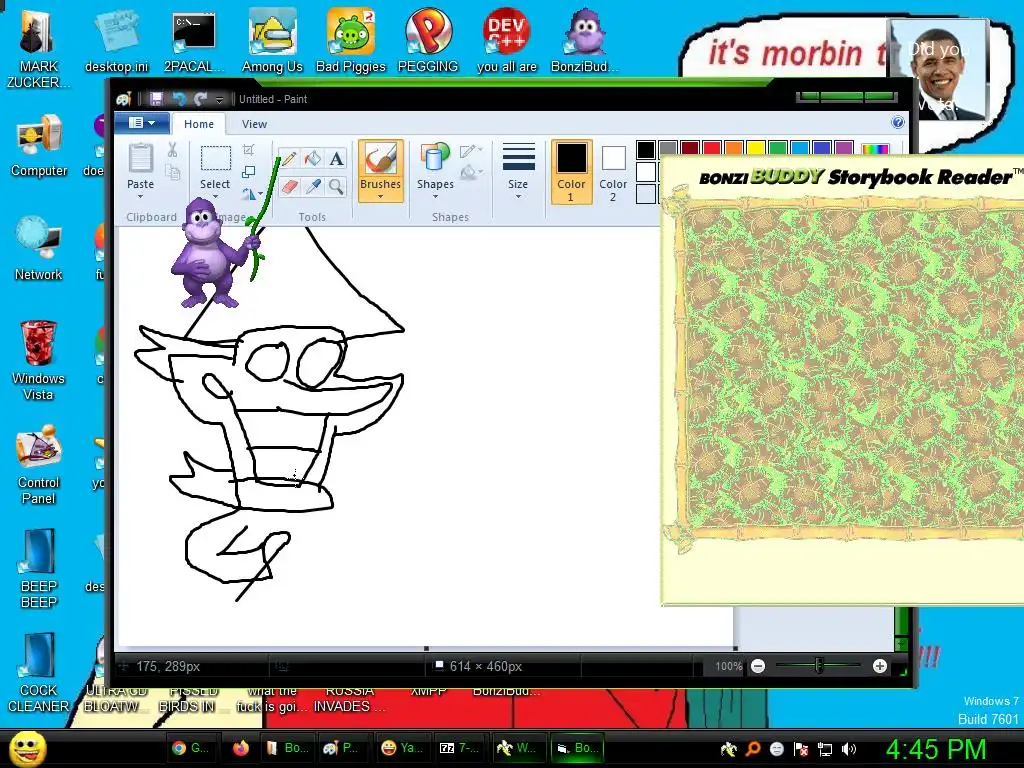Click the volume speaker tray icon
This screenshot has height=768, width=1024.
(x=848, y=749)
